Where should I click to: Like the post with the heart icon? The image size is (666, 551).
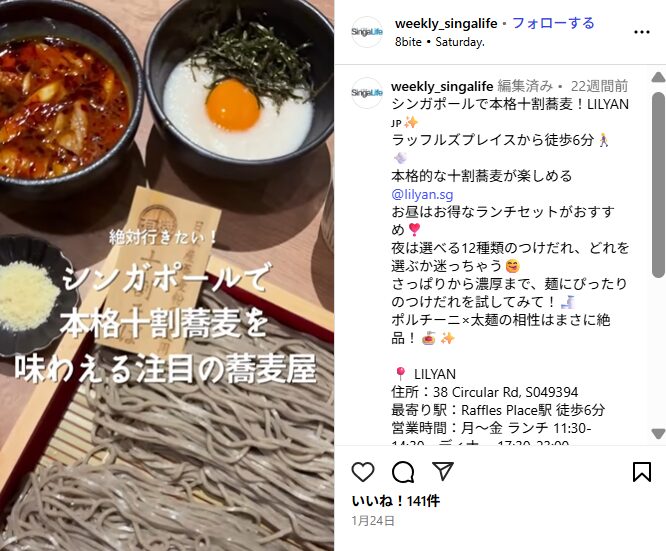[363, 472]
